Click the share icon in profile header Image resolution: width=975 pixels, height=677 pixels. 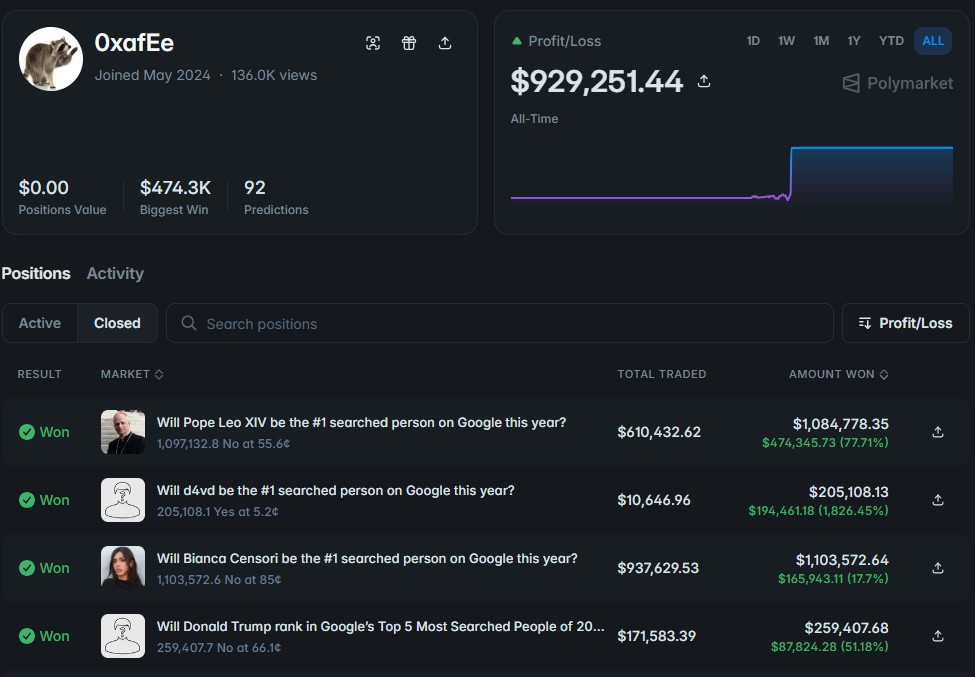point(445,43)
